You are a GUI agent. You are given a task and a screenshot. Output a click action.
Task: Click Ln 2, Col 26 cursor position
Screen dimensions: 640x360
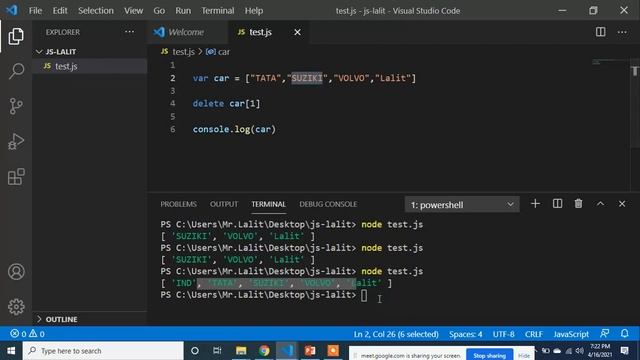click(396, 334)
